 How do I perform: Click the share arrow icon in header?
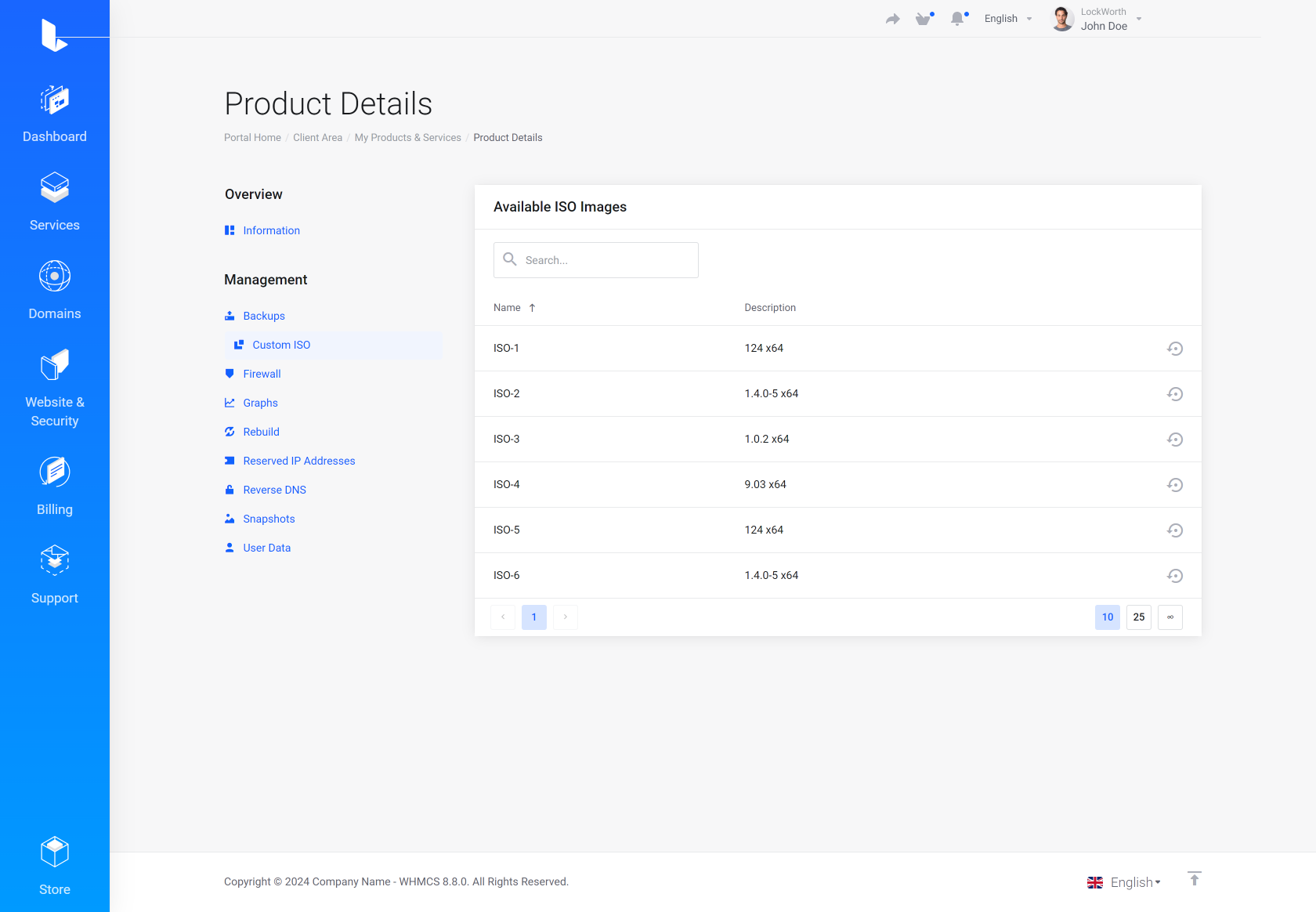point(893,19)
